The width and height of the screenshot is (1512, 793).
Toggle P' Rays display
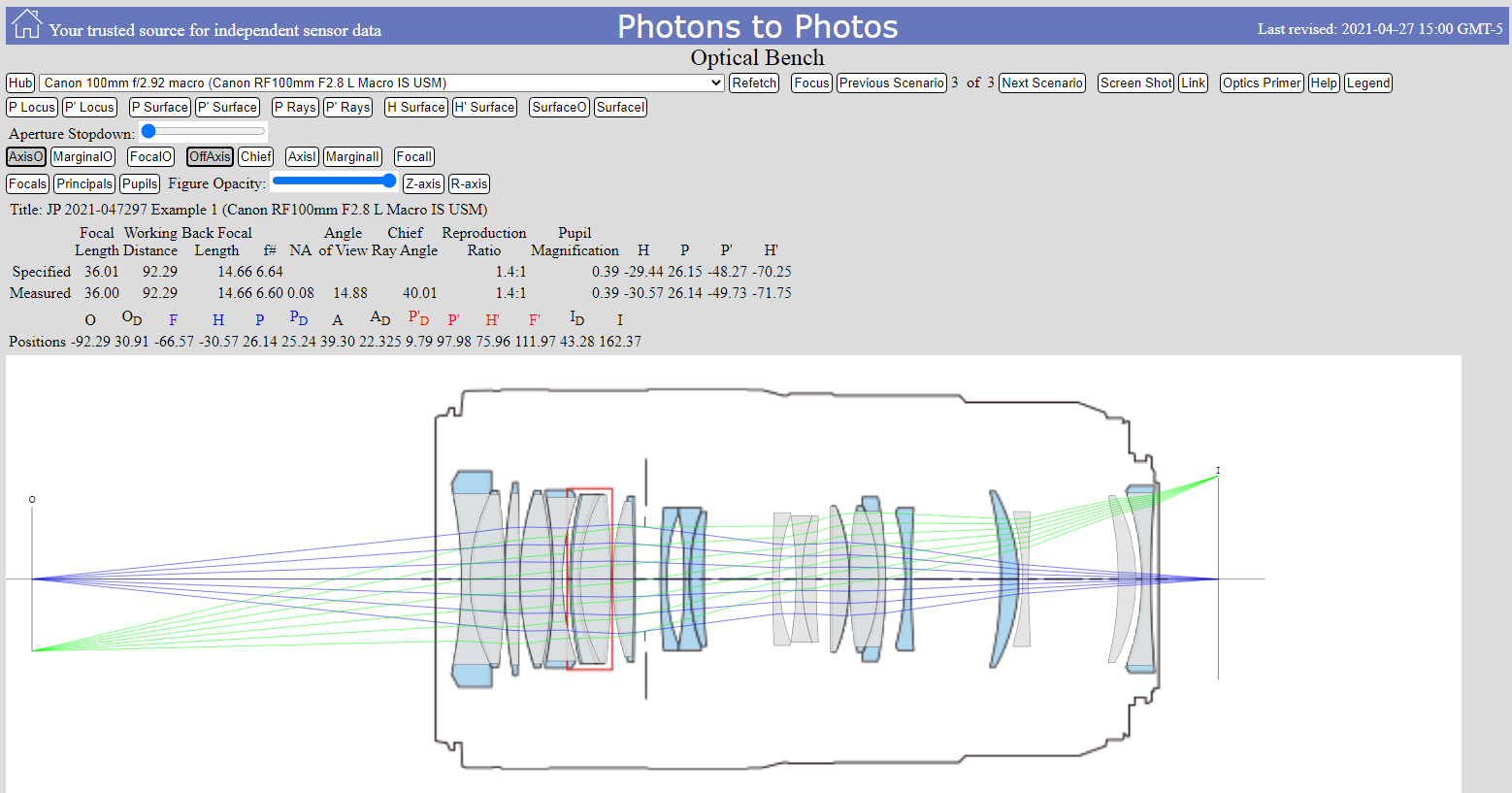pyautogui.click(x=347, y=108)
